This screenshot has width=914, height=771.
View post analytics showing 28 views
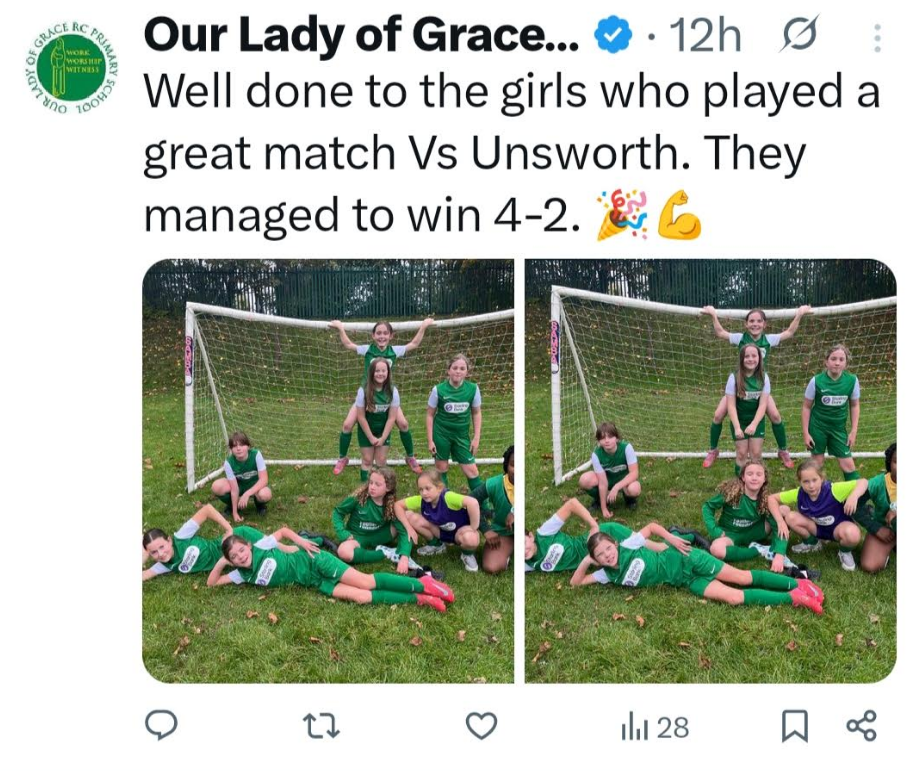[655, 727]
